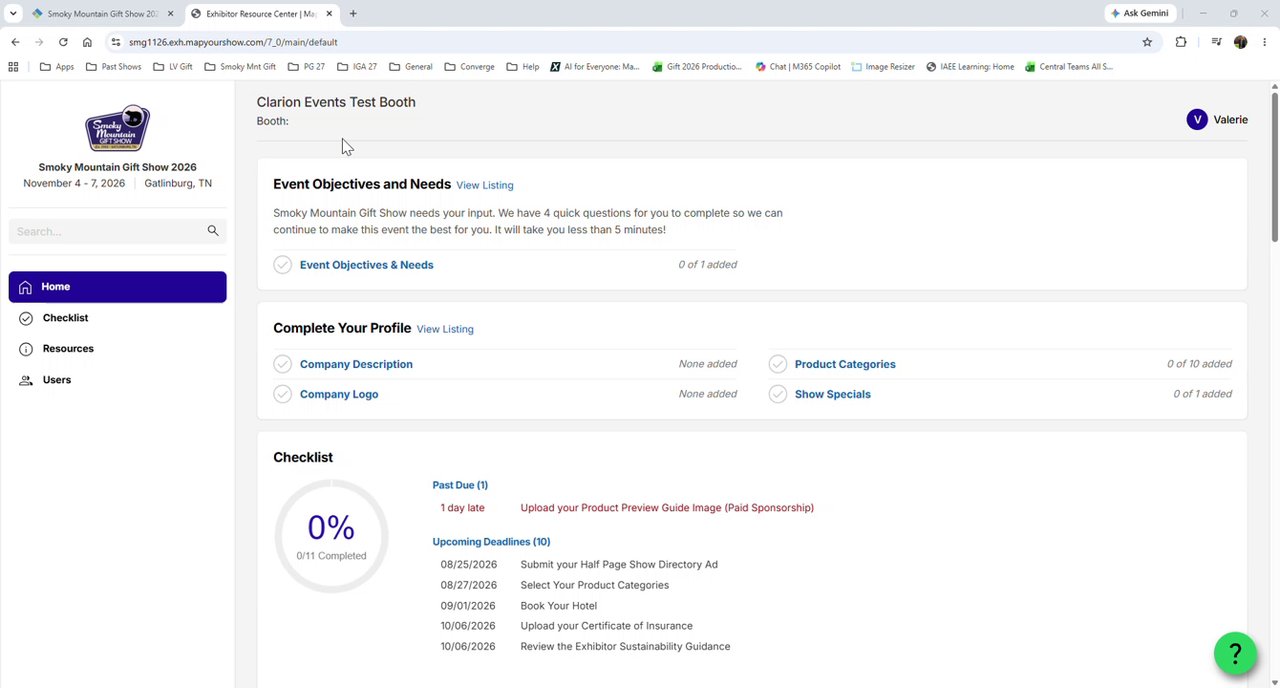Open the Converge bookmarks folder

click(x=469, y=67)
